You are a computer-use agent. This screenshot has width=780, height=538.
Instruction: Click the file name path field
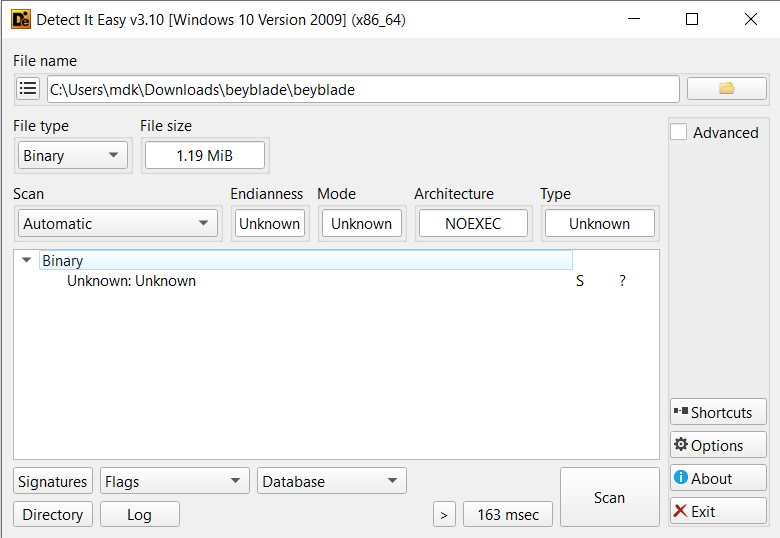point(362,89)
